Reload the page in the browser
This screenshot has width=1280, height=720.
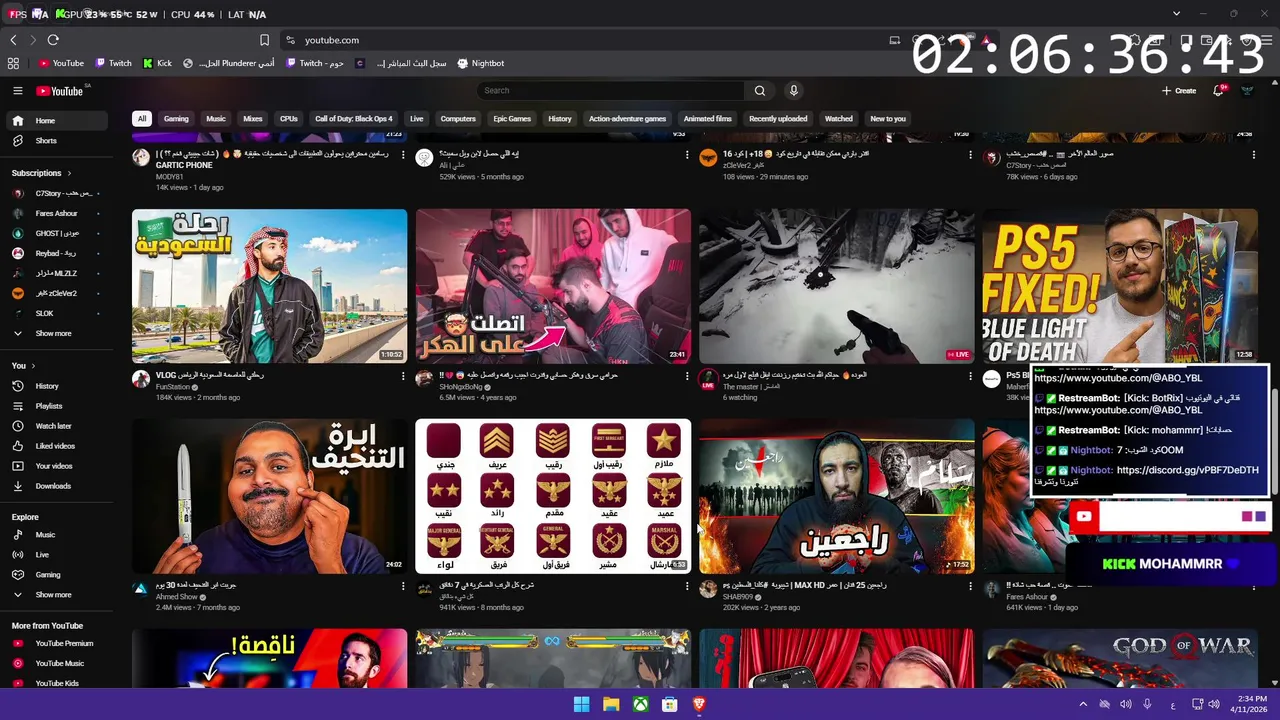point(53,40)
